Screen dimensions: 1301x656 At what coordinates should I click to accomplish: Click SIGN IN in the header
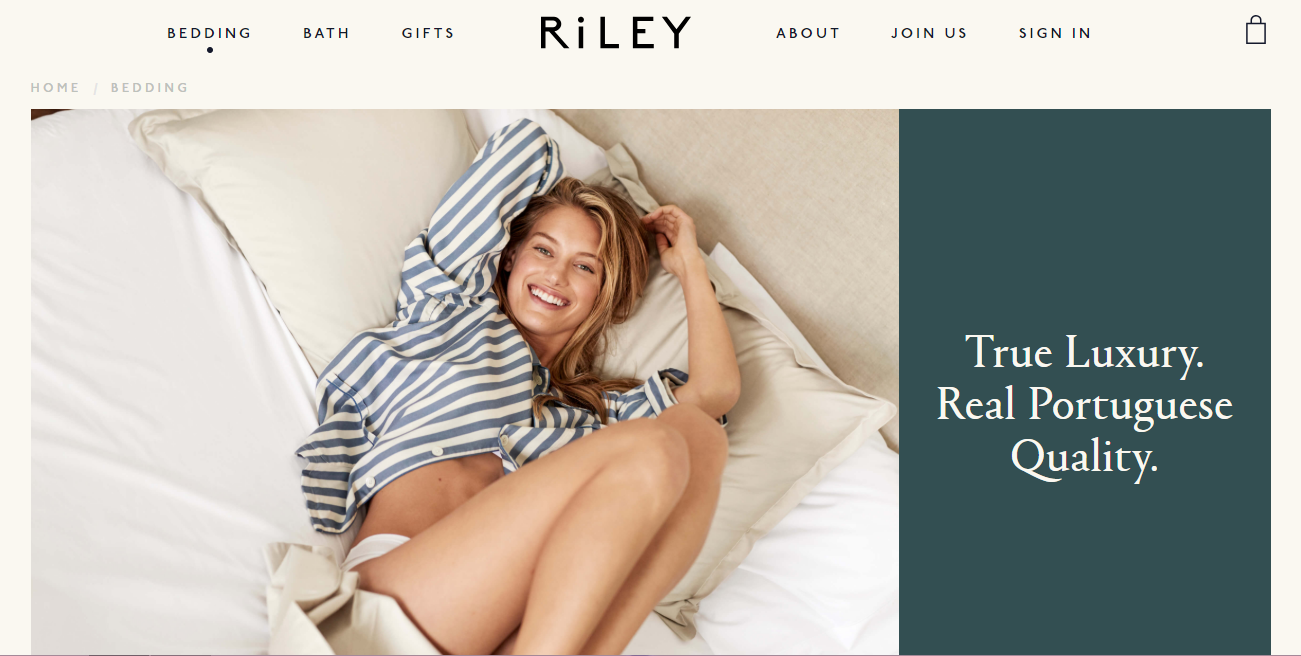pyautogui.click(x=1055, y=33)
